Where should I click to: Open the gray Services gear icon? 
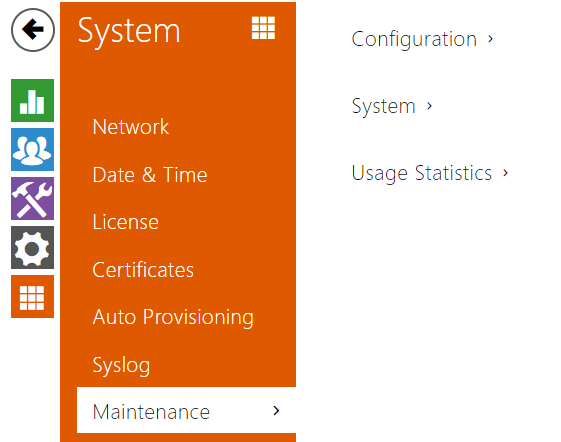(33, 248)
